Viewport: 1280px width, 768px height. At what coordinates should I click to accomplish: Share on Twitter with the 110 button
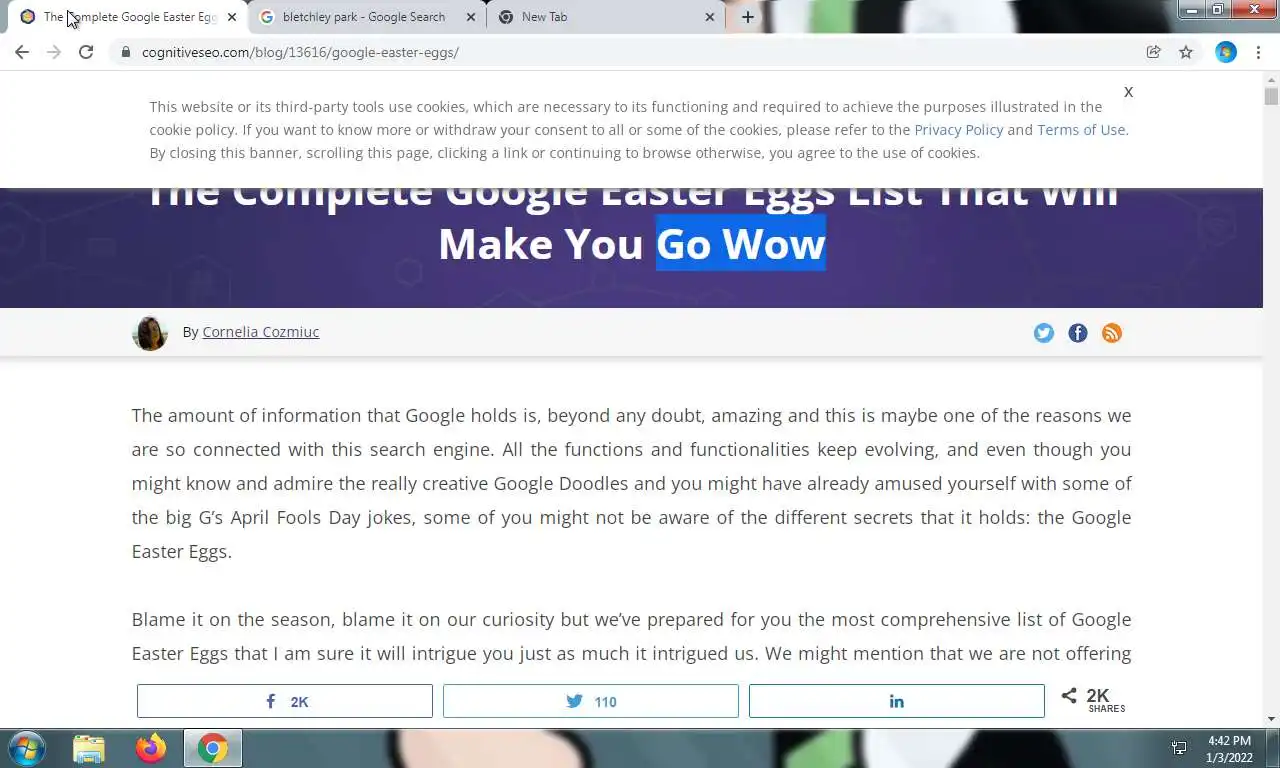[x=591, y=701]
